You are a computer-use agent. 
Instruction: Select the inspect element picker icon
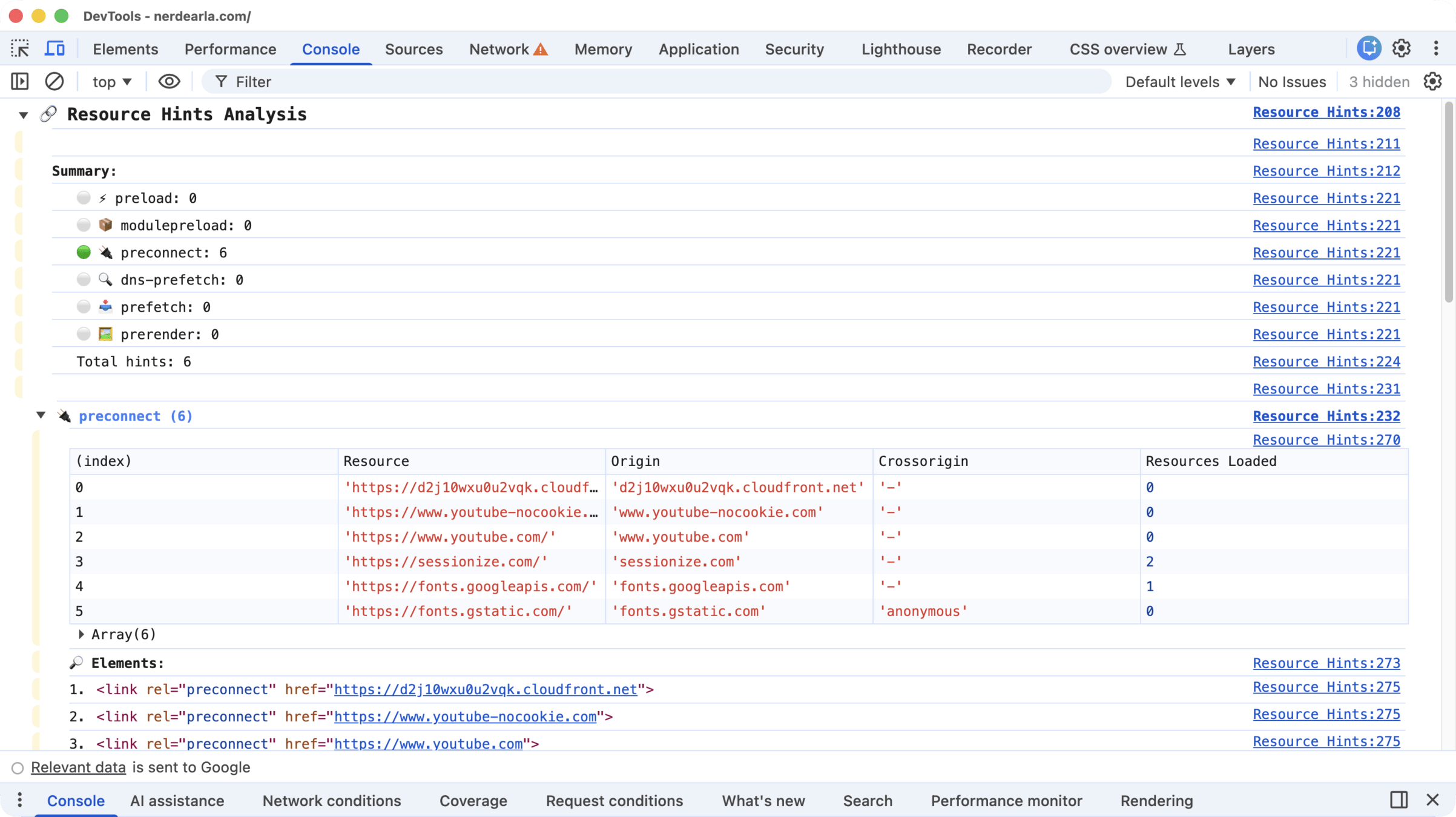[x=20, y=48]
